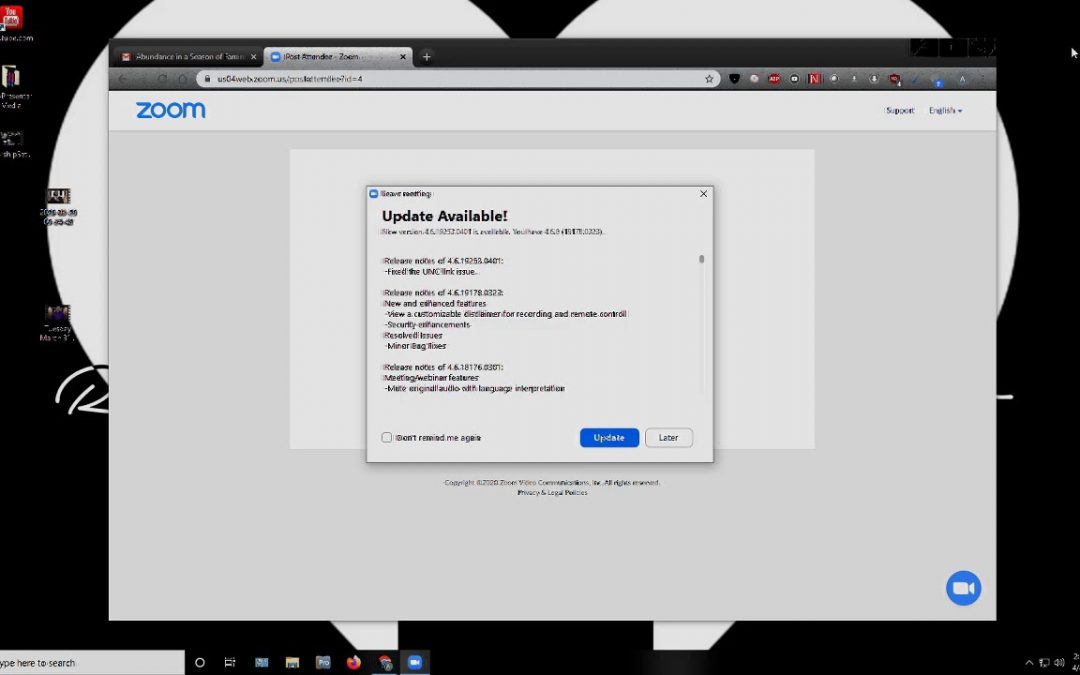
Task: Switch to Chrome on the taskbar
Action: pyautogui.click(x=384, y=663)
